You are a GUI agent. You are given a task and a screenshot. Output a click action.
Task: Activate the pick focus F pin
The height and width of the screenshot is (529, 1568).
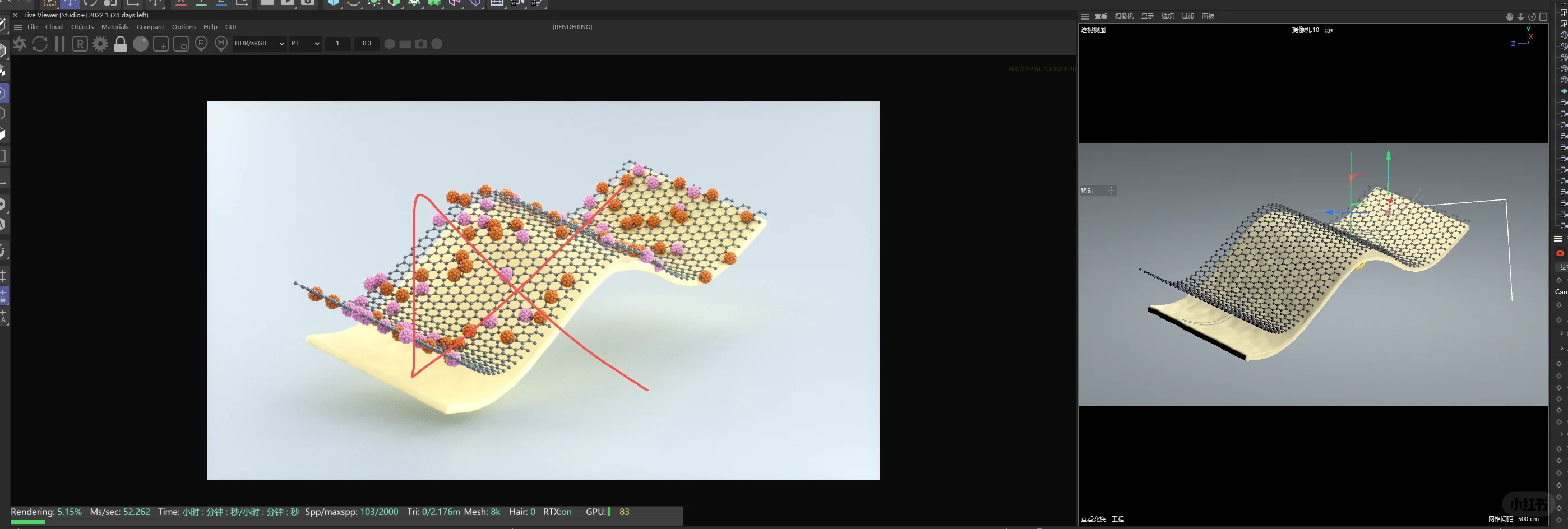[x=201, y=44]
